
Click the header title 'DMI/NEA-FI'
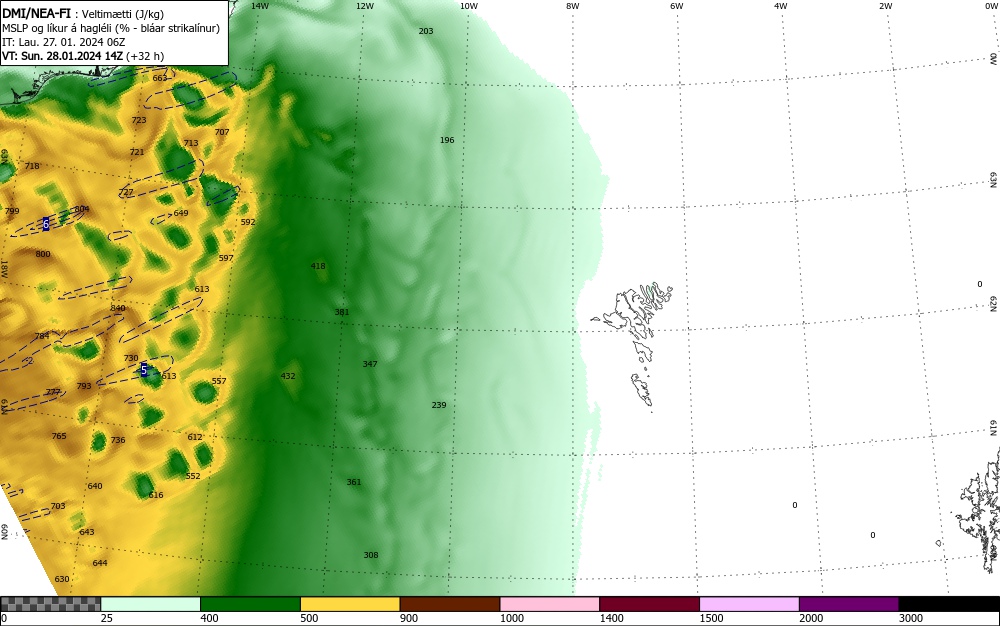pyautogui.click(x=36, y=13)
